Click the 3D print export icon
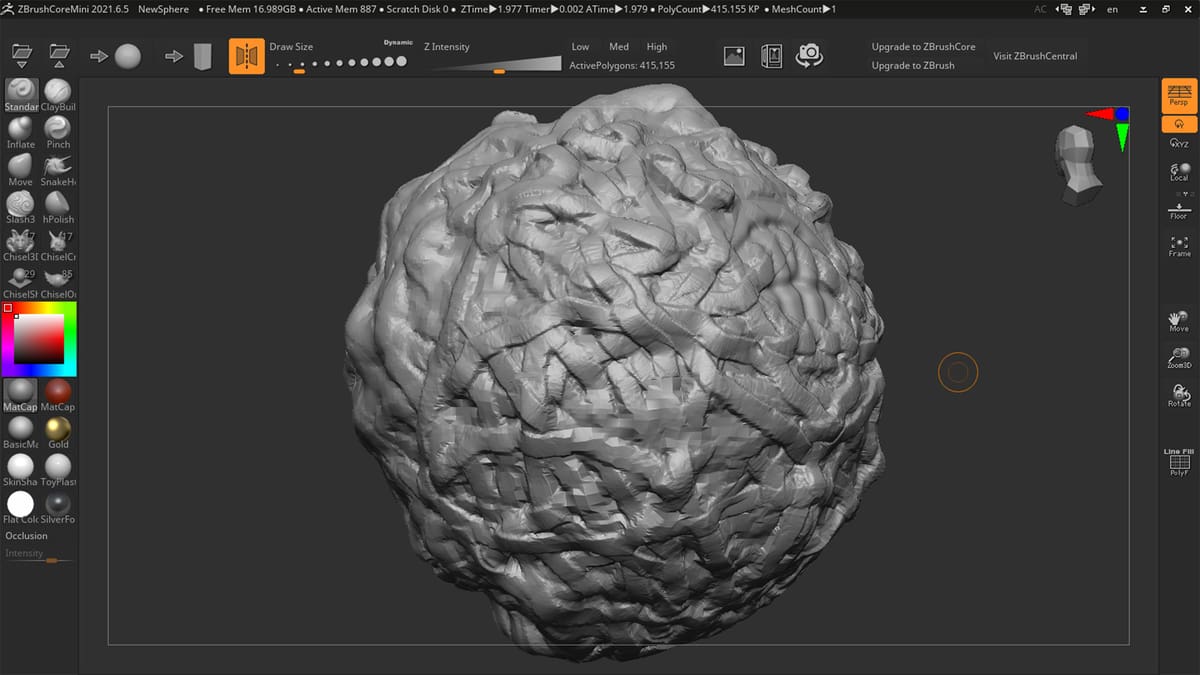The height and width of the screenshot is (675, 1200). [771, 56]
